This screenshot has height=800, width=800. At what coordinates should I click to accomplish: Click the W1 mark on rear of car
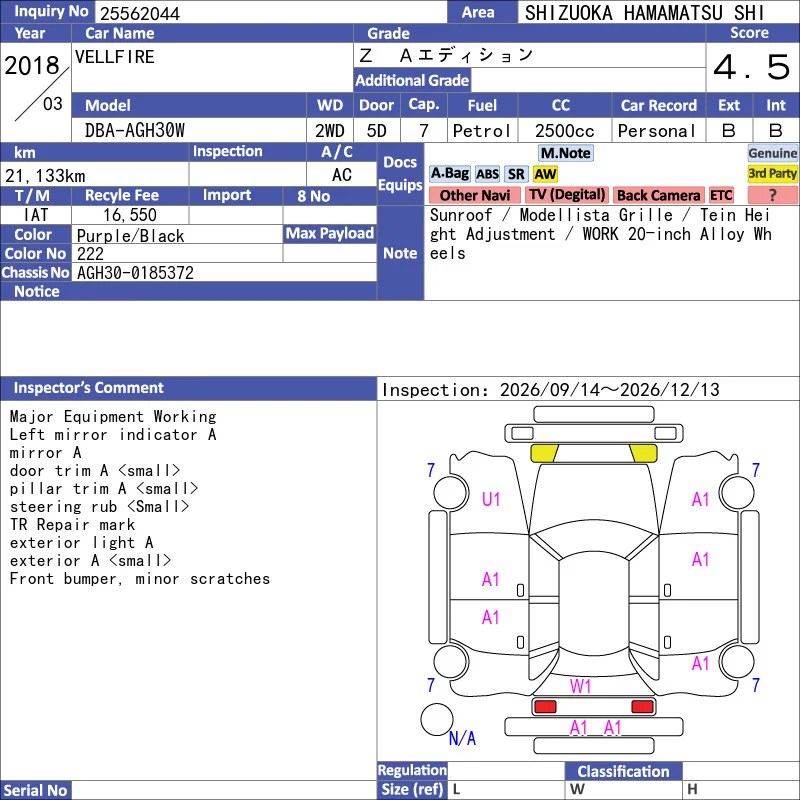click(580, 686)
